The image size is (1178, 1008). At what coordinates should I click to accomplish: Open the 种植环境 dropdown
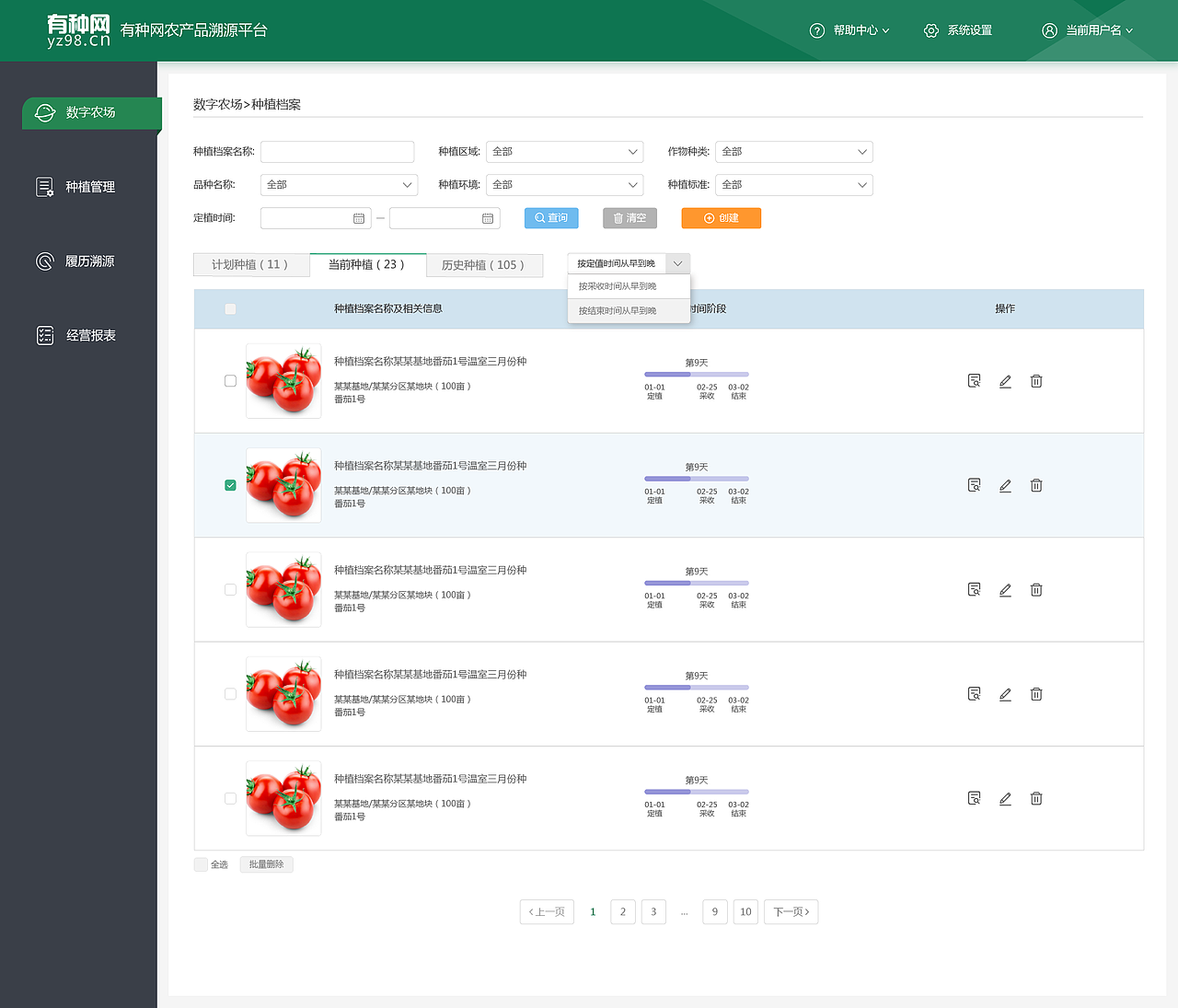click(x=564, y=185)
